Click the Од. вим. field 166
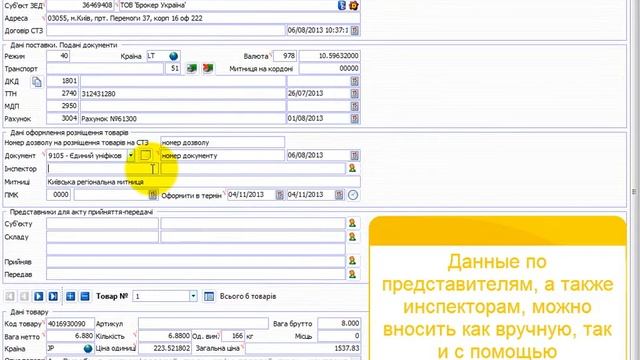Image resolution: width=640 pixels, height=360 pixels. tap(233, 336)
